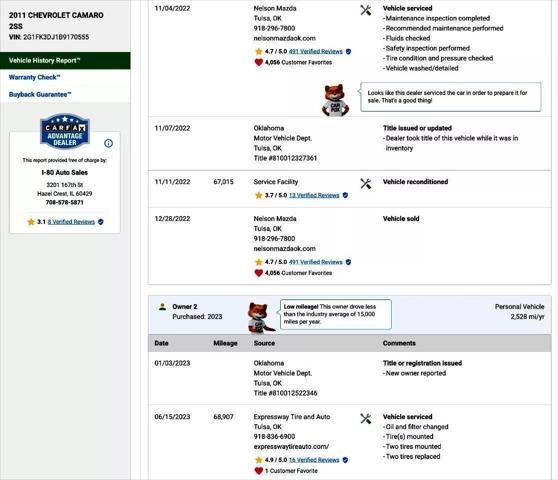This screenshot has width=558, height=480.
Task: Click Car Fox mascot near dealer serviced note
Action: click(335, 100)
